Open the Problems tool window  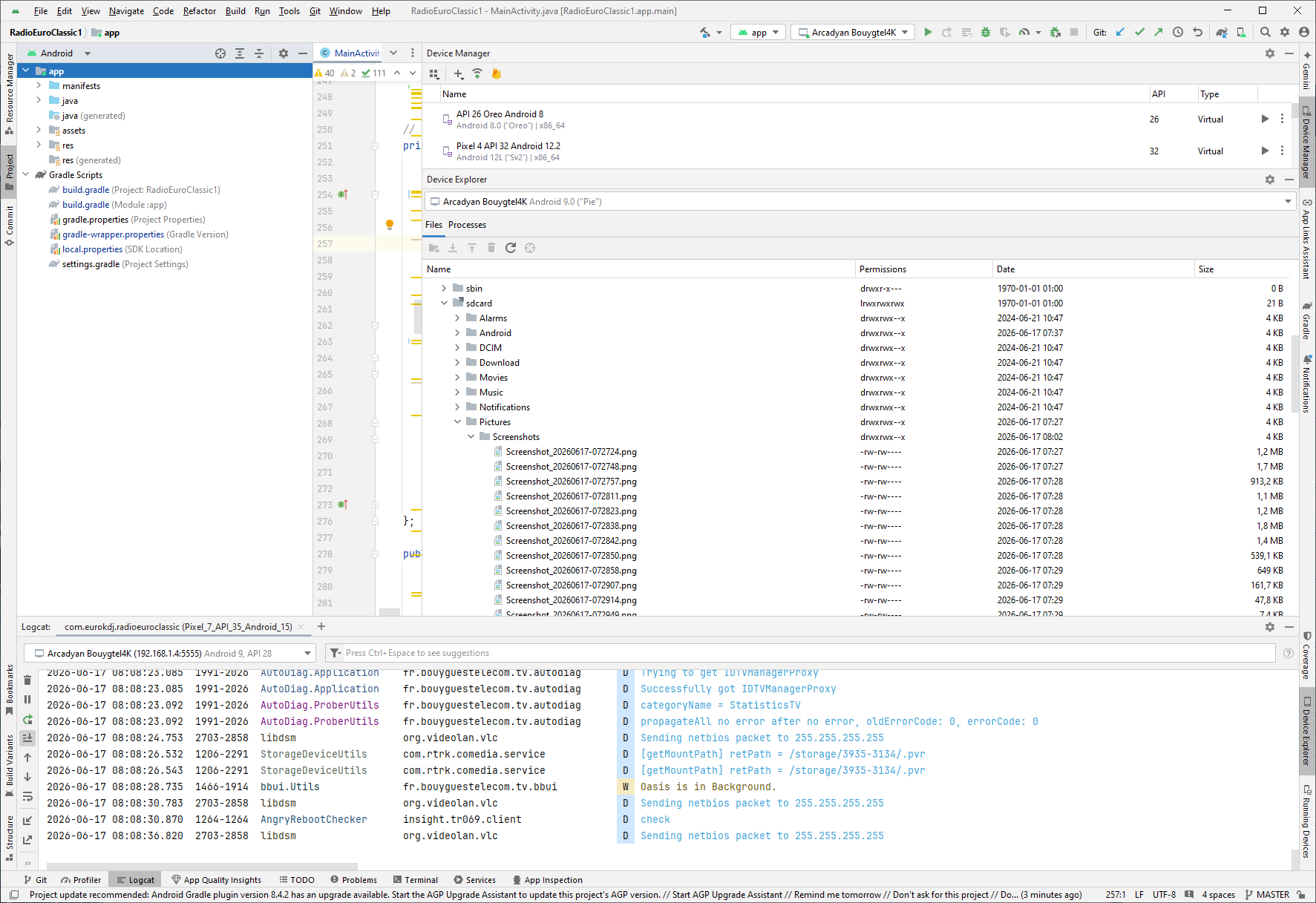pyautogui.click(x=354, y=880)
